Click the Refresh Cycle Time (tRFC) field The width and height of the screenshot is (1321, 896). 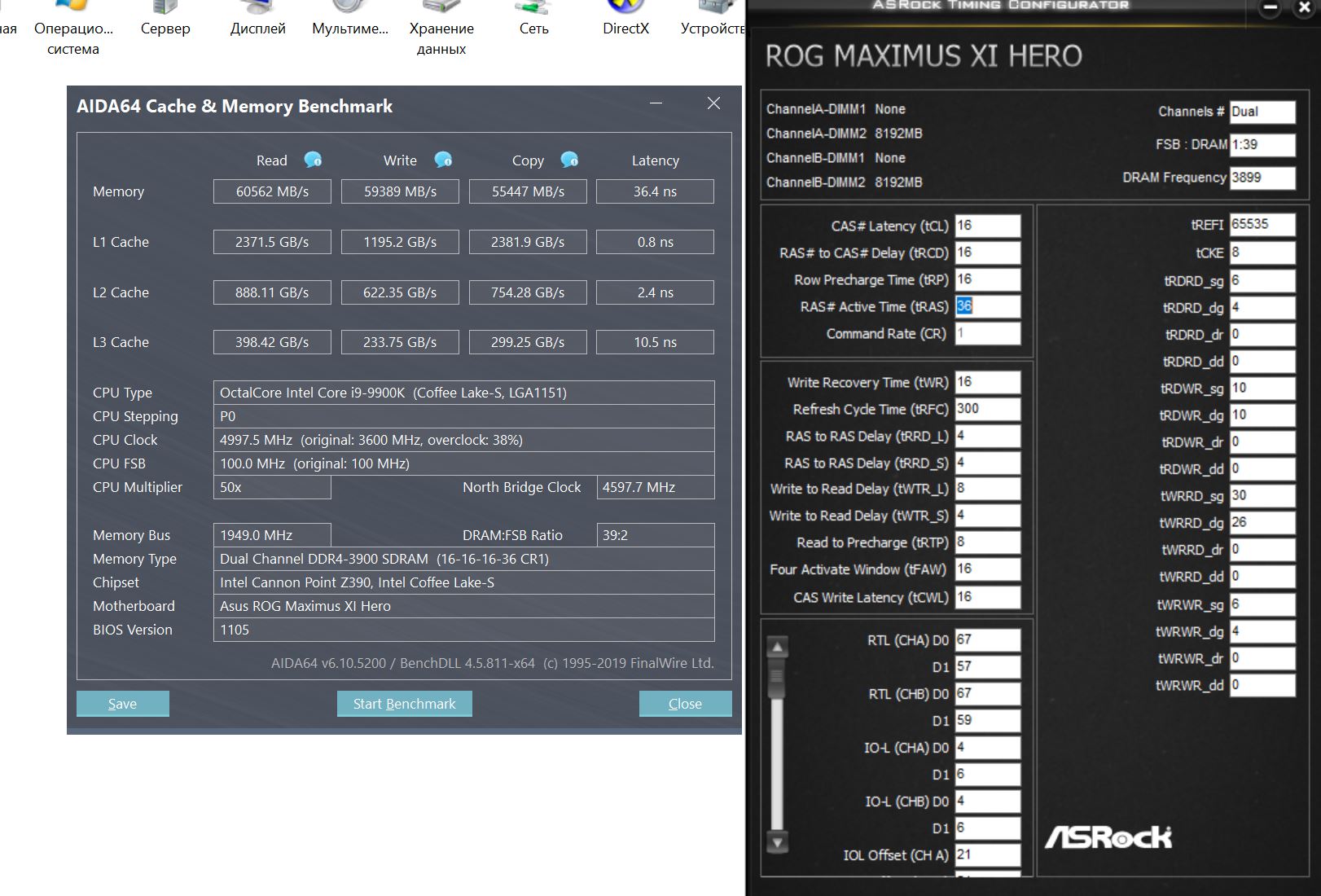coord(988,409)
